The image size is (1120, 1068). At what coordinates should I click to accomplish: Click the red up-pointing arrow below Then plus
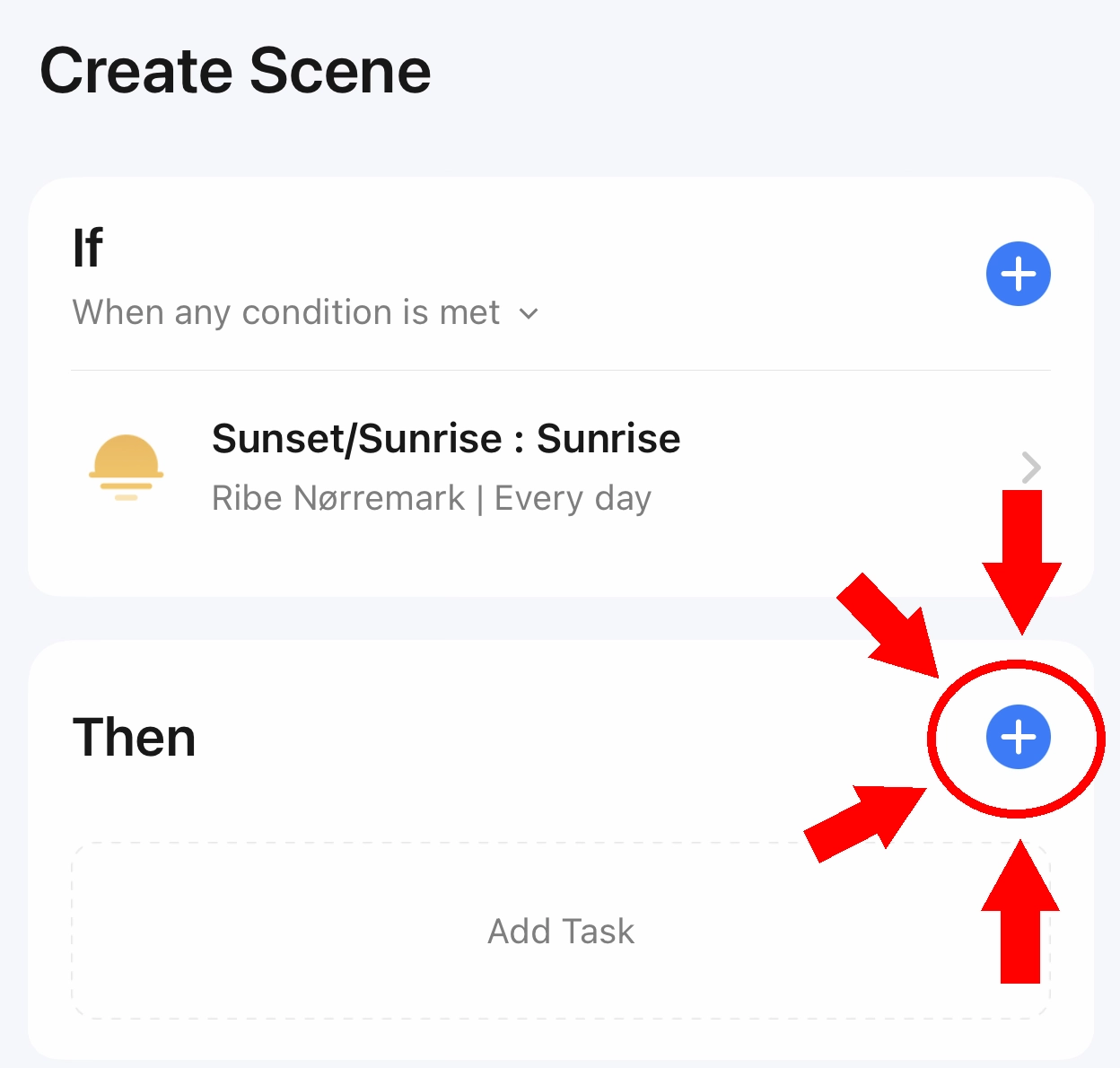(1020, 911)
